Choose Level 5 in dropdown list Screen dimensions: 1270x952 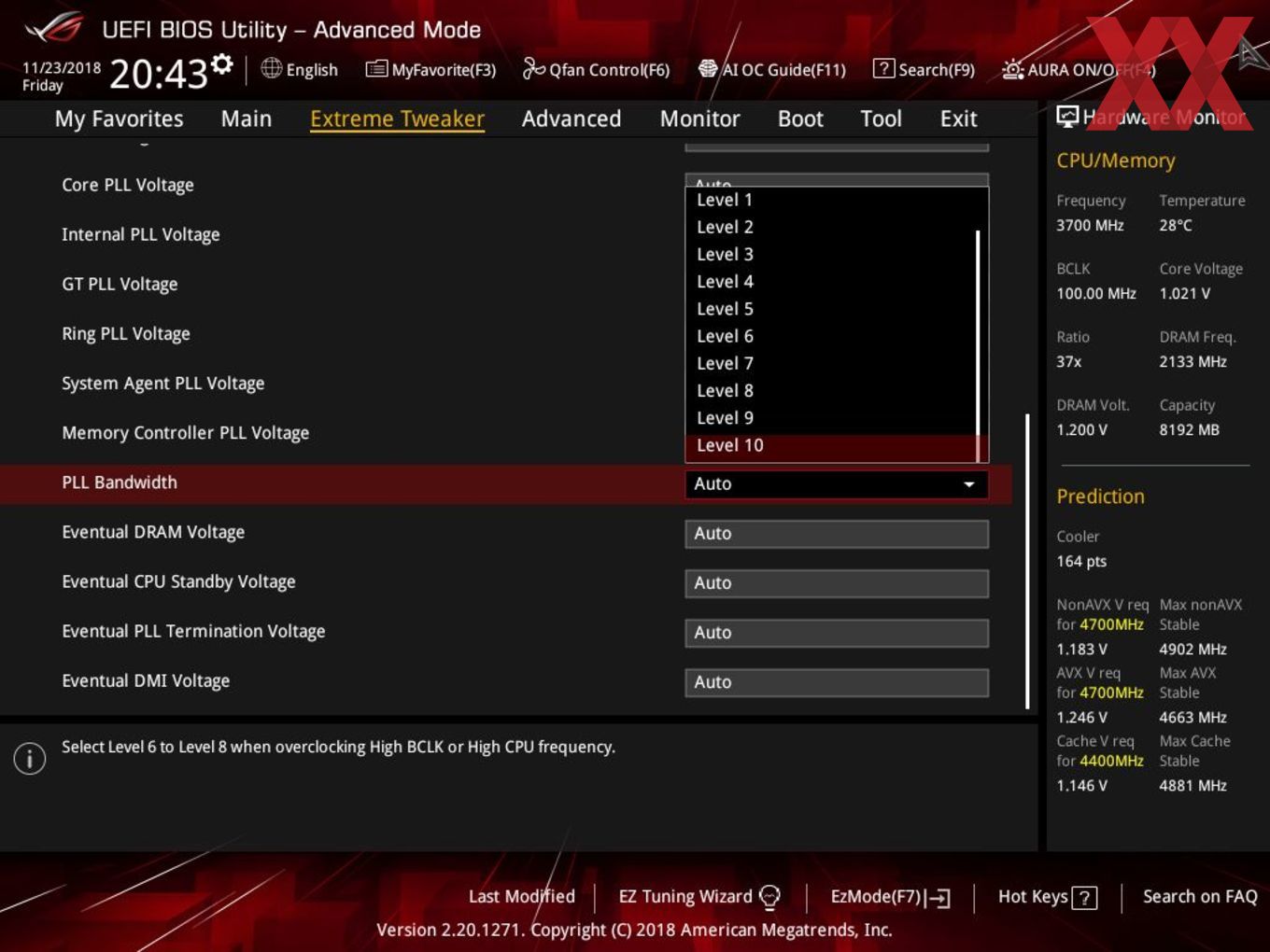coord(830,309)
